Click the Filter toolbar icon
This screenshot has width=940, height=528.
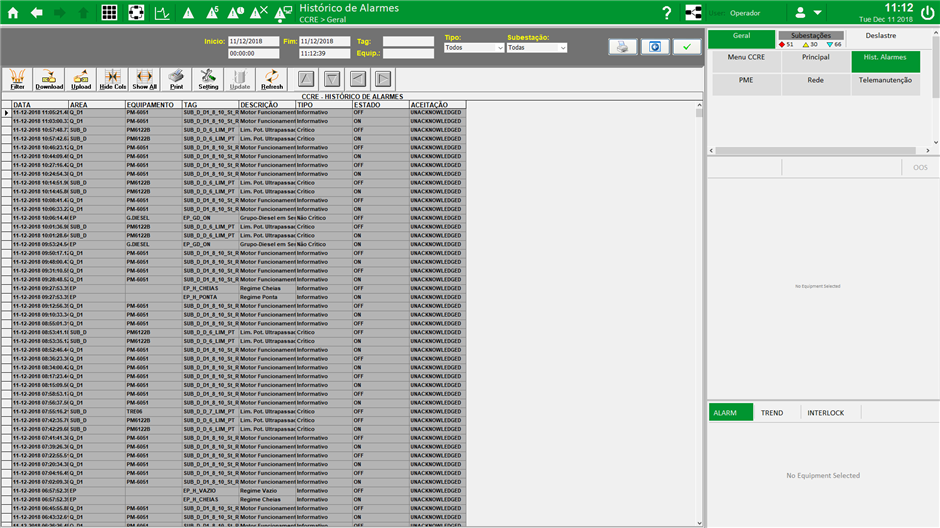tap(17, 79)
